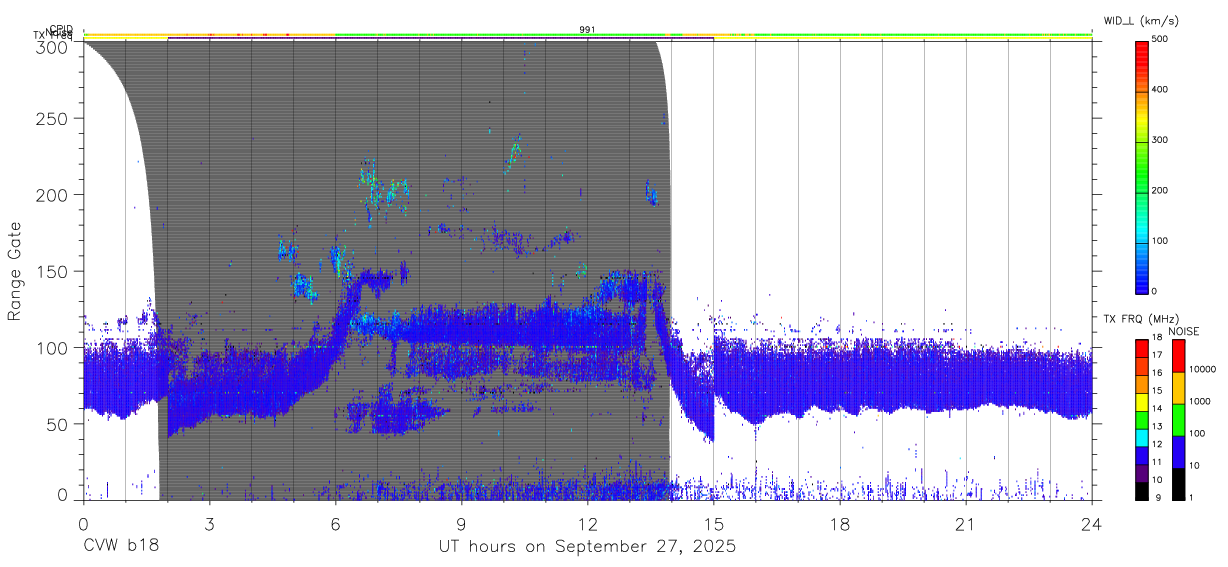Click the 9 hour tick on the UT axis
This screenshot has width=1228, height=567.
click(x=461, y=523)
